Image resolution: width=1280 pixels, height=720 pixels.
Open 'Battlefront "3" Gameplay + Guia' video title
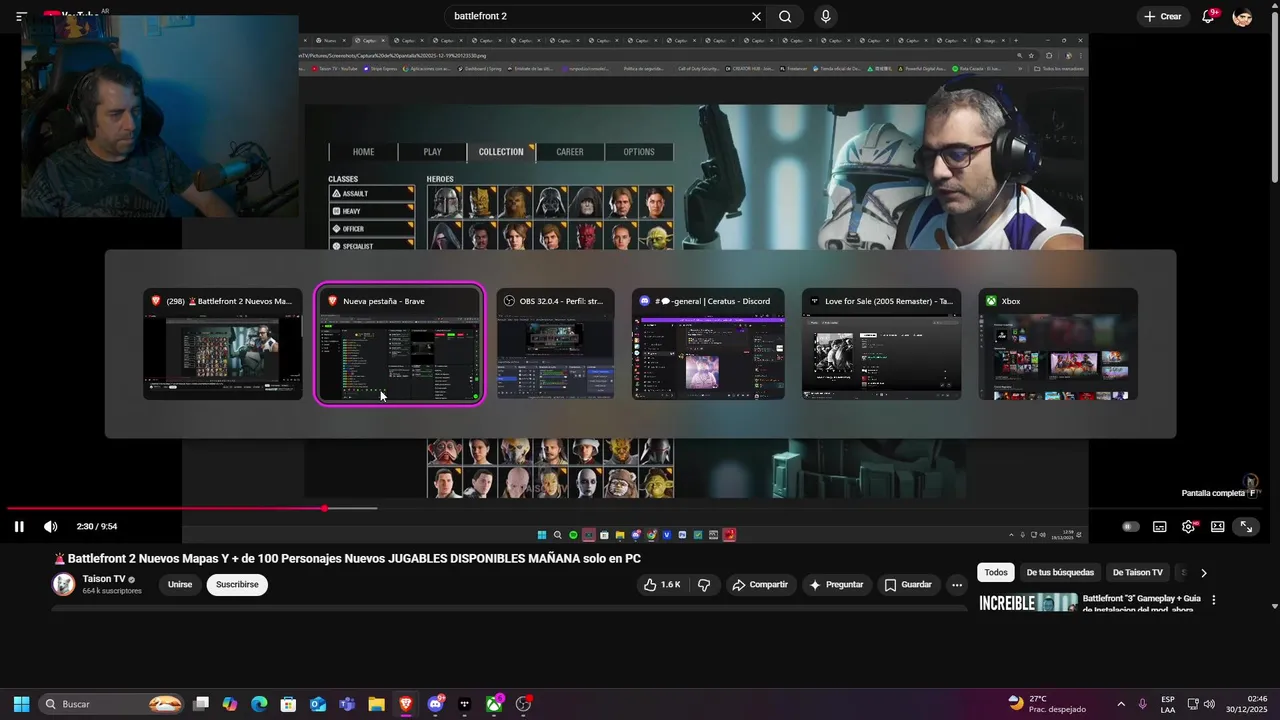1141,604
